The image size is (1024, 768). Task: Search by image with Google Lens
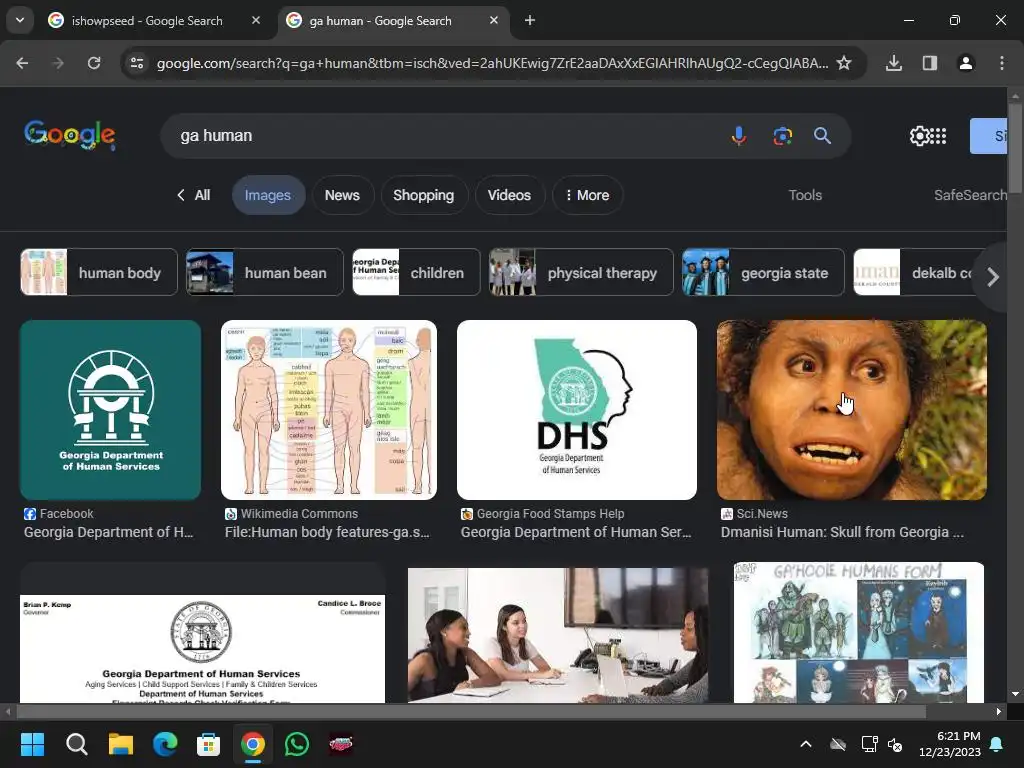(x=782, y=136)
